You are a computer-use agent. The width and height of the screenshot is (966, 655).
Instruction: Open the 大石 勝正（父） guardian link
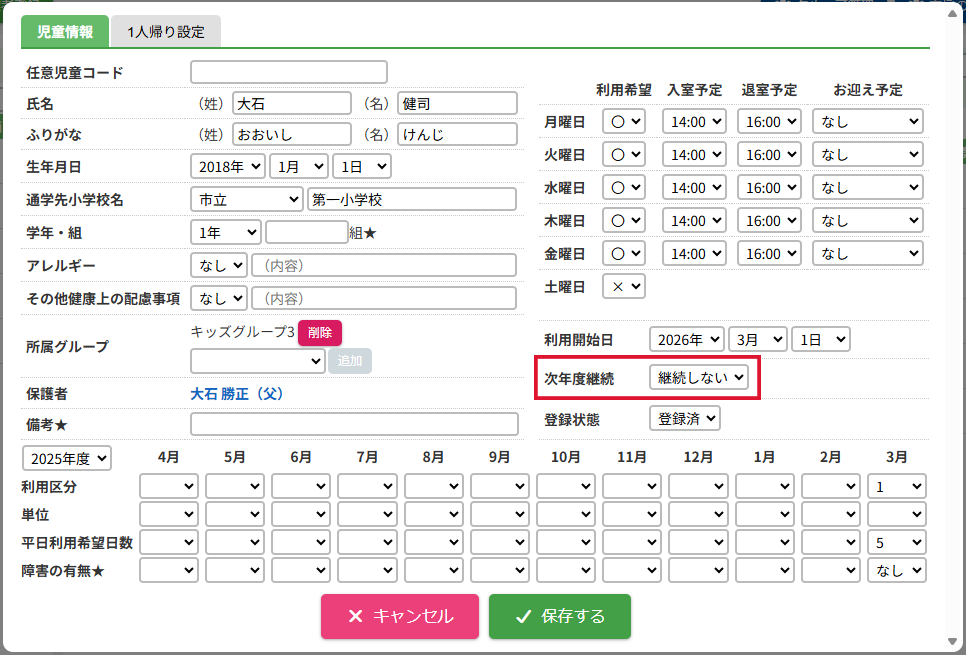[x=237, y=394]
